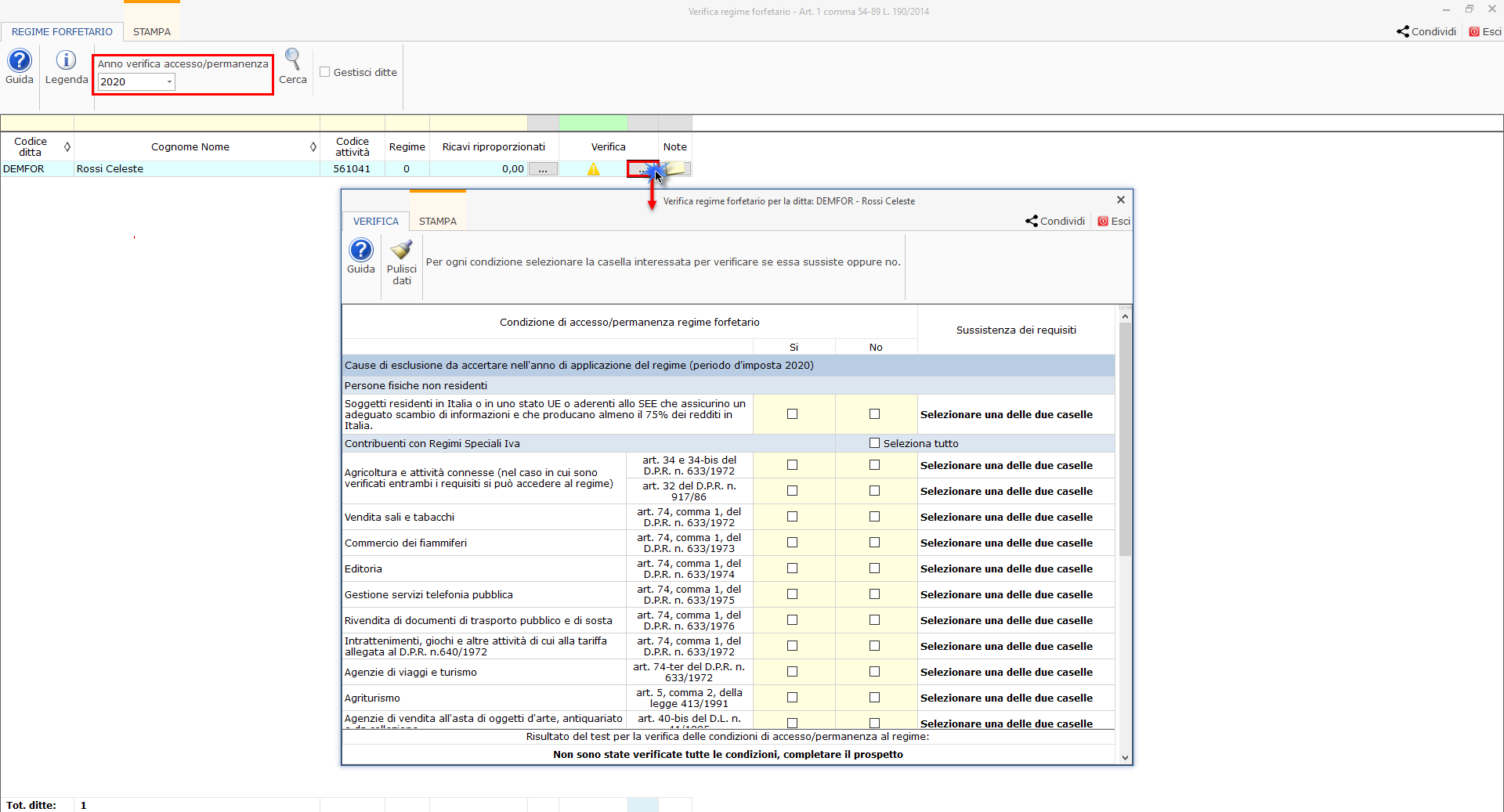Screen dimensions: 1504x812
Task: Click Esci button in the verifica dialog
Action: [1114, 222]
